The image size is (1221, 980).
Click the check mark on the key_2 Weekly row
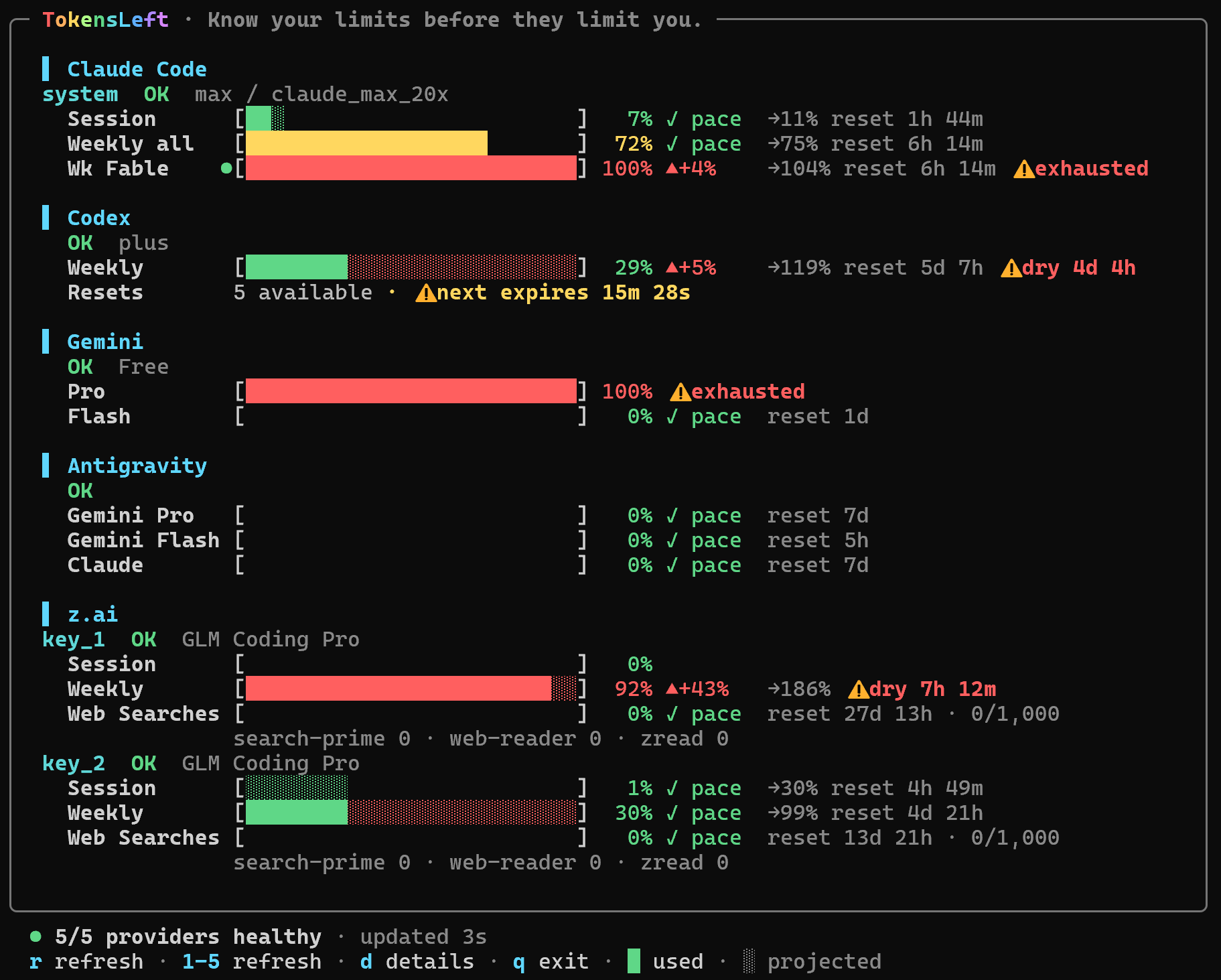point(672,813)
